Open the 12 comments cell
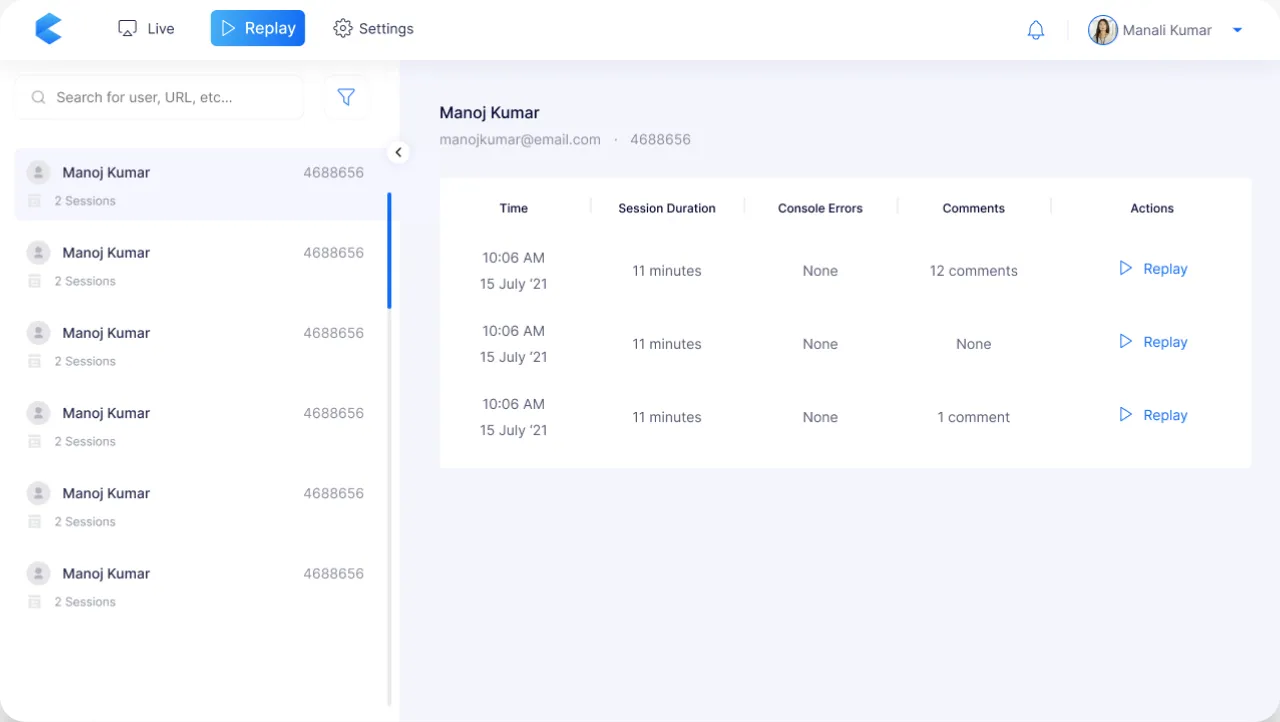The height and width of the screenshot is (722, 1280). (974, 271)
